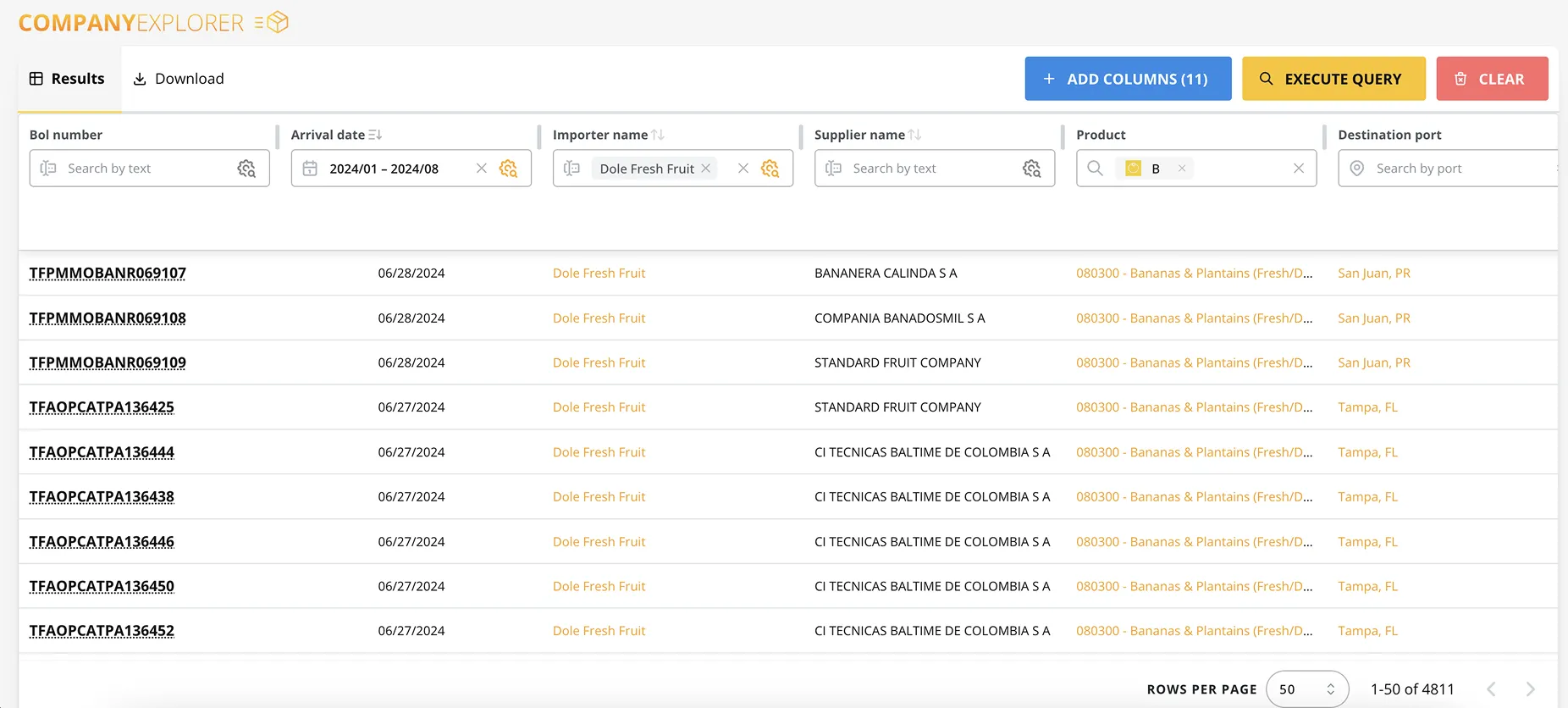Click the Supplier name search field
Image resolution: width=1568 pixels, height=708 pixels.
pyautogui.click(x=931, y=169)
